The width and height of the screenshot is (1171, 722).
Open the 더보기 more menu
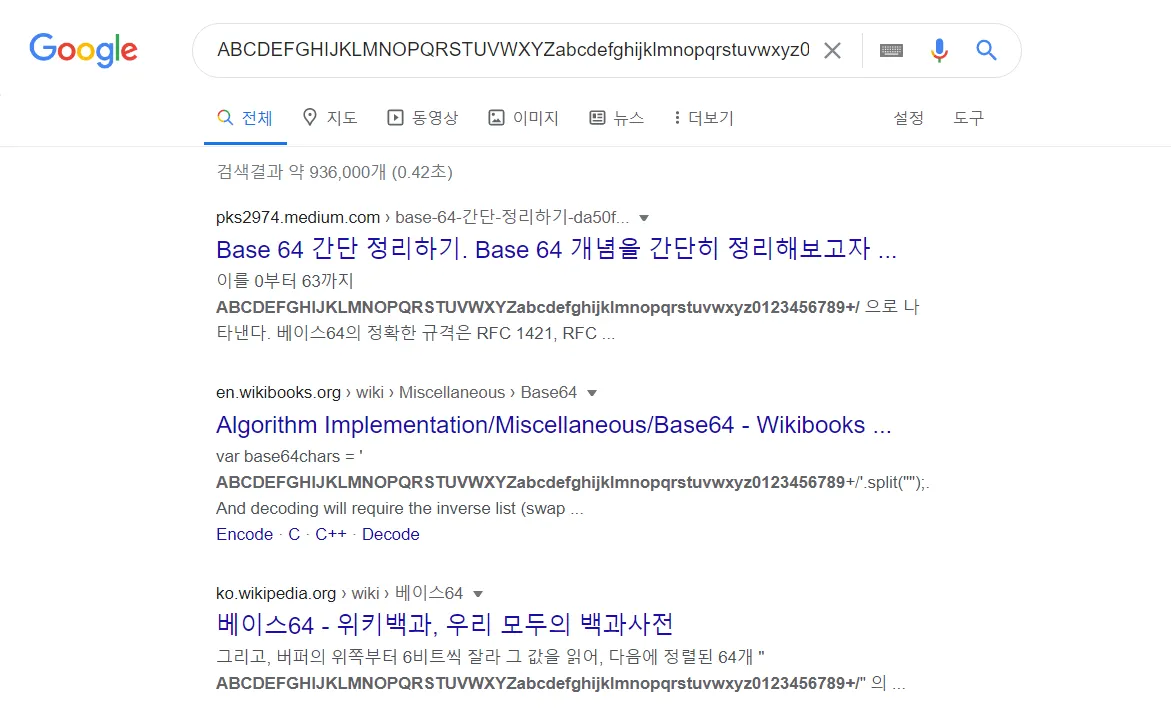tap(703, 118)
